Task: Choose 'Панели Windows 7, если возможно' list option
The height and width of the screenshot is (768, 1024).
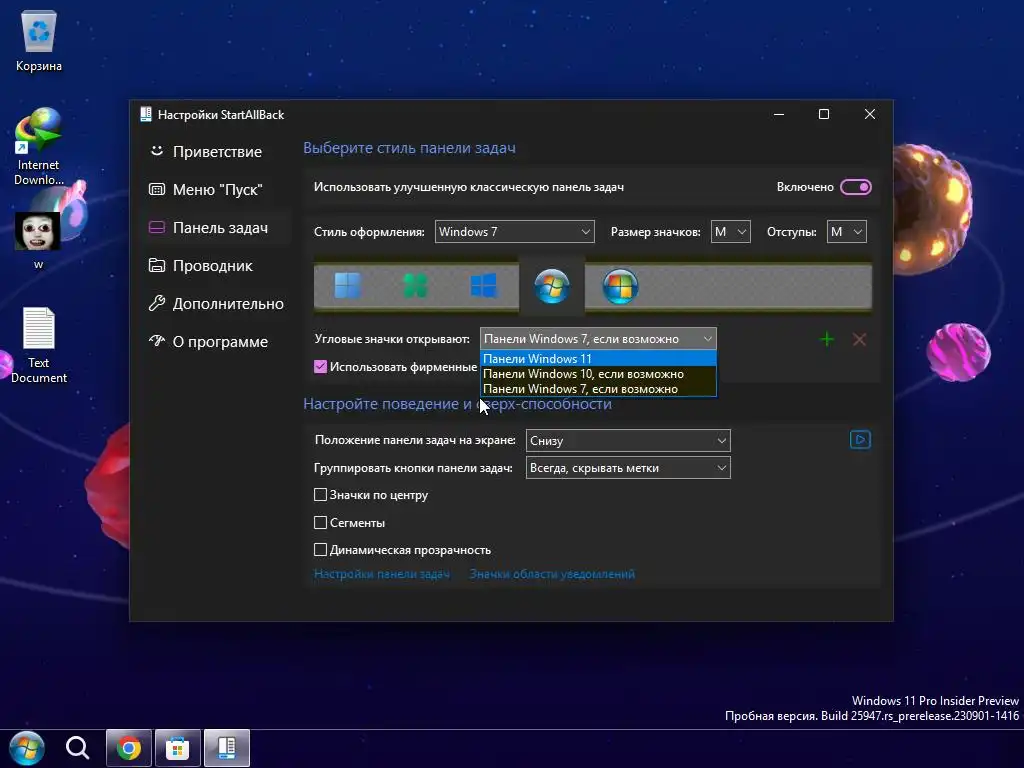Action: coord(598,389)
